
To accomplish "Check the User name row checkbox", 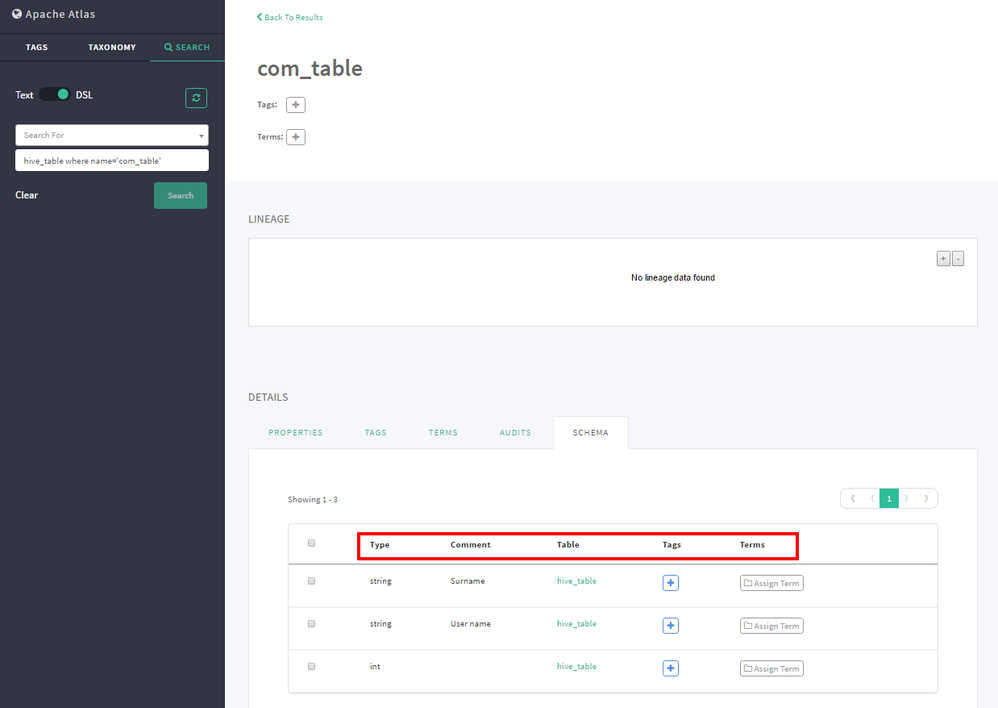I will pos(311,623).
